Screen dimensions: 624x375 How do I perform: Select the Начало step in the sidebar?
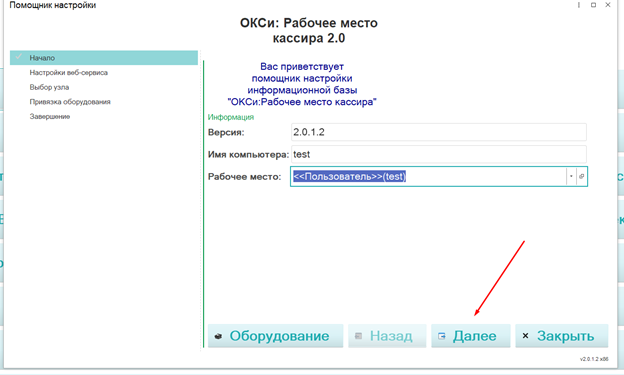(x=104, y=58)
